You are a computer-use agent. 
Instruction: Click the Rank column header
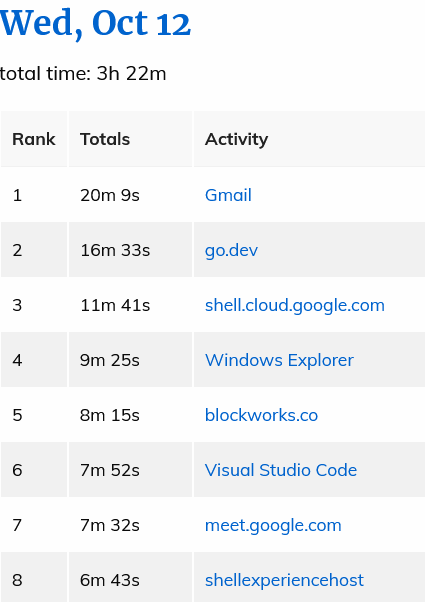34,139
